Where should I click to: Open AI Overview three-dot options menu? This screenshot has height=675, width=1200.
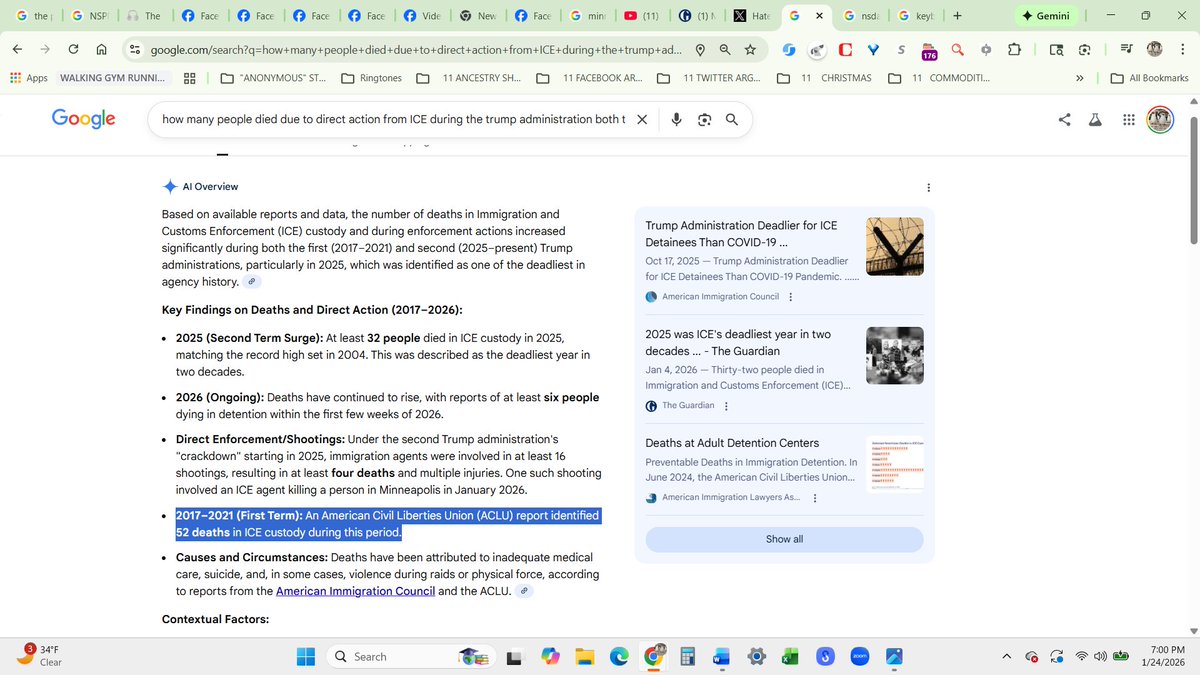(x=929, y=187)
